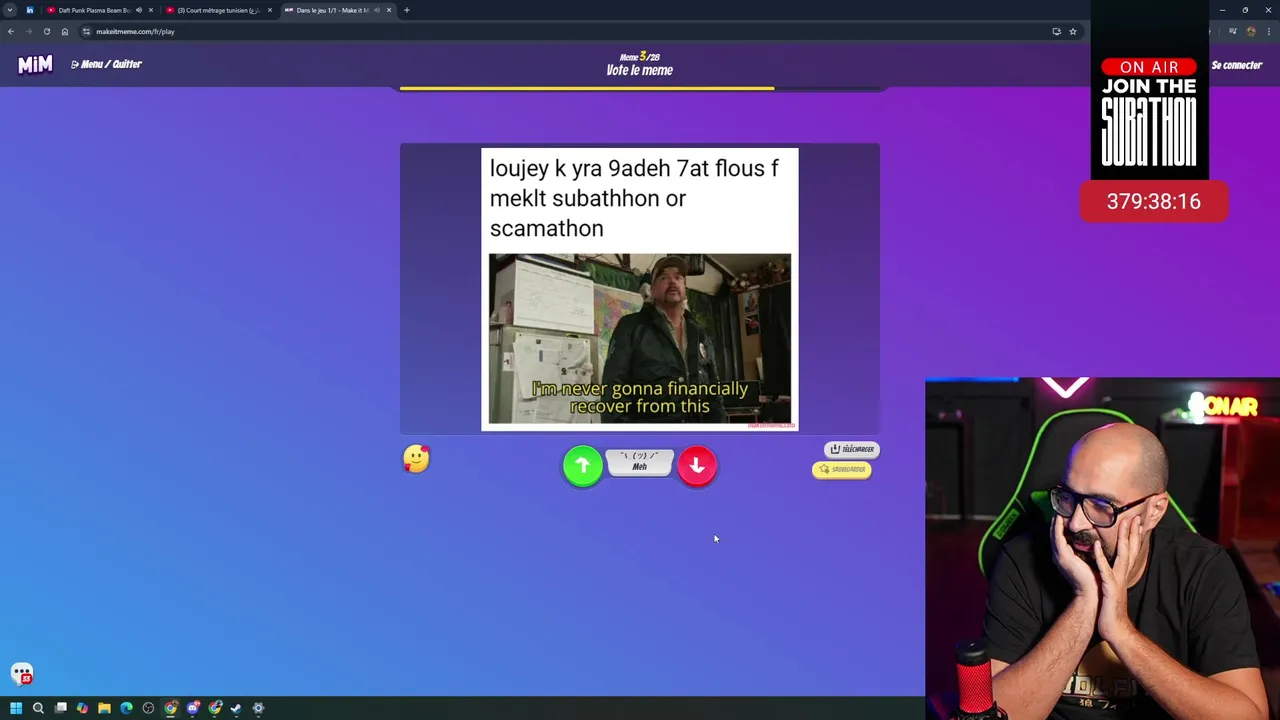Launch Copilot from the taskbar

coord(82,708)
